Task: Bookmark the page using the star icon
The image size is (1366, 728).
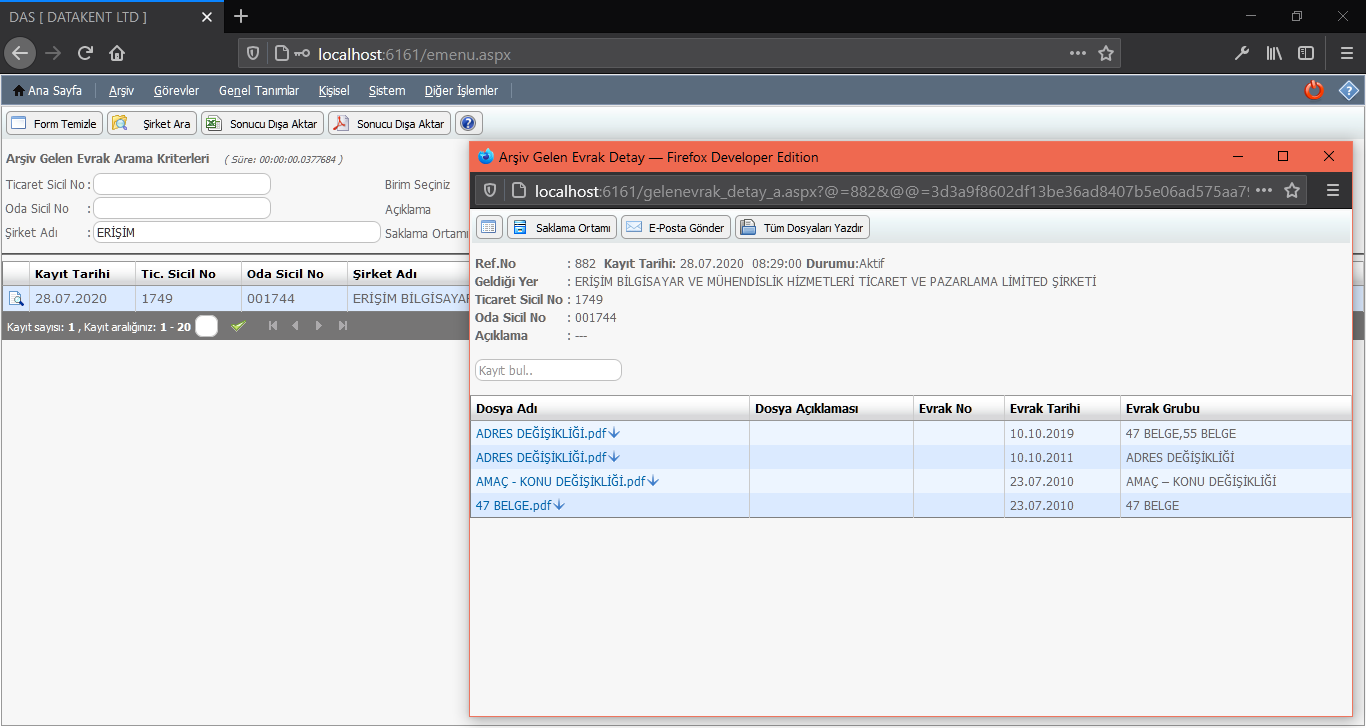Action: point(1105,54)
